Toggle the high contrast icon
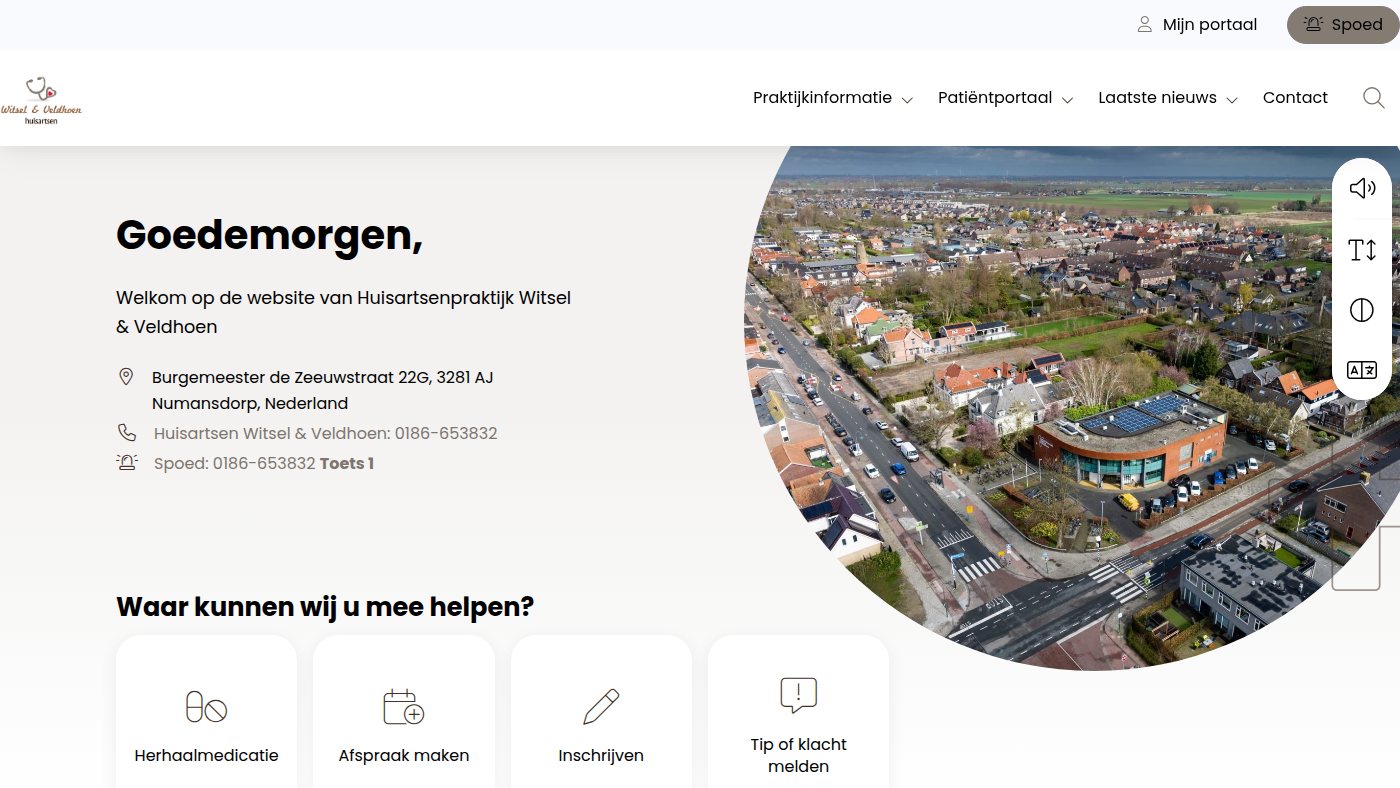 [1362, 311]
